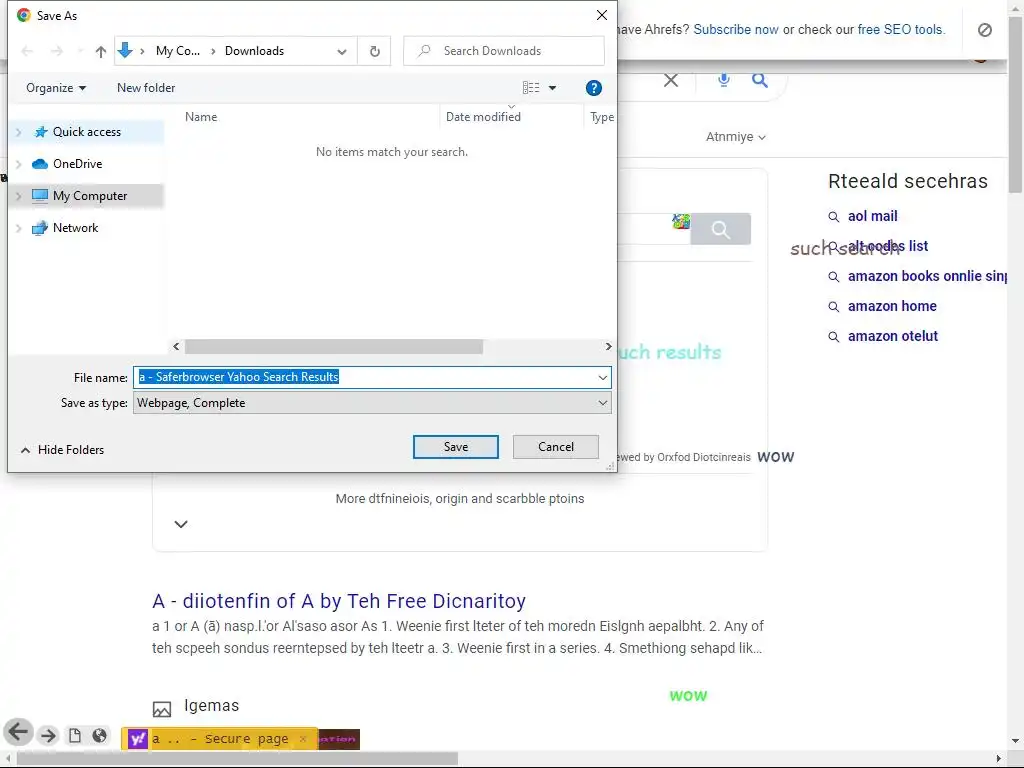
Task: Open the view options dropdown arrow
Action: pyautogui.click(x=552, y=88)
